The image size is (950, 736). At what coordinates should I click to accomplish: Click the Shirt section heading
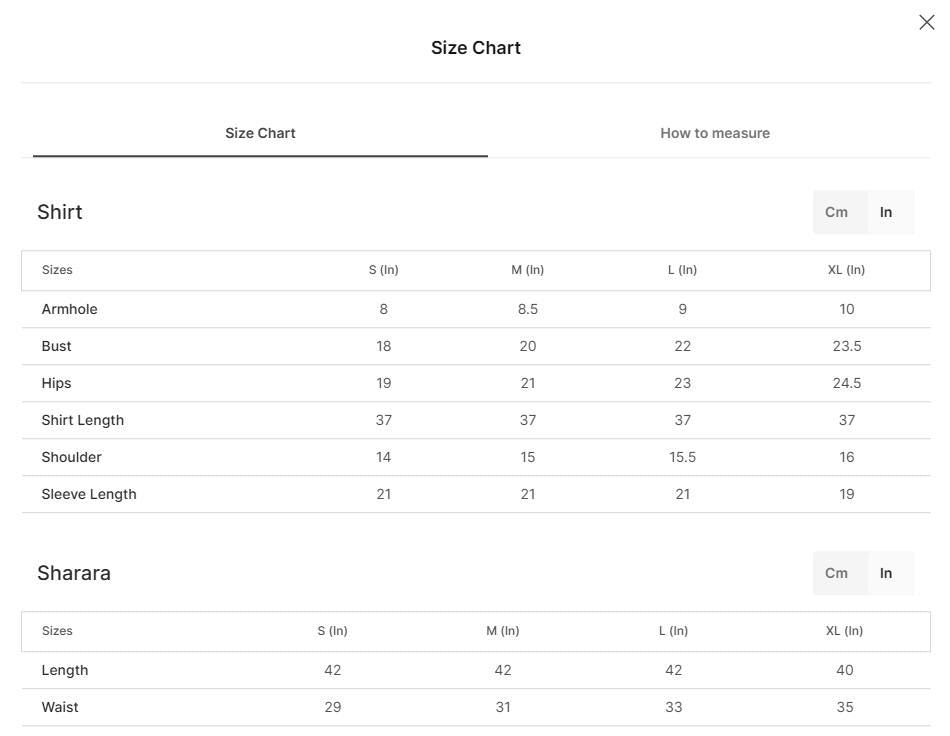[x=59, y=212]
